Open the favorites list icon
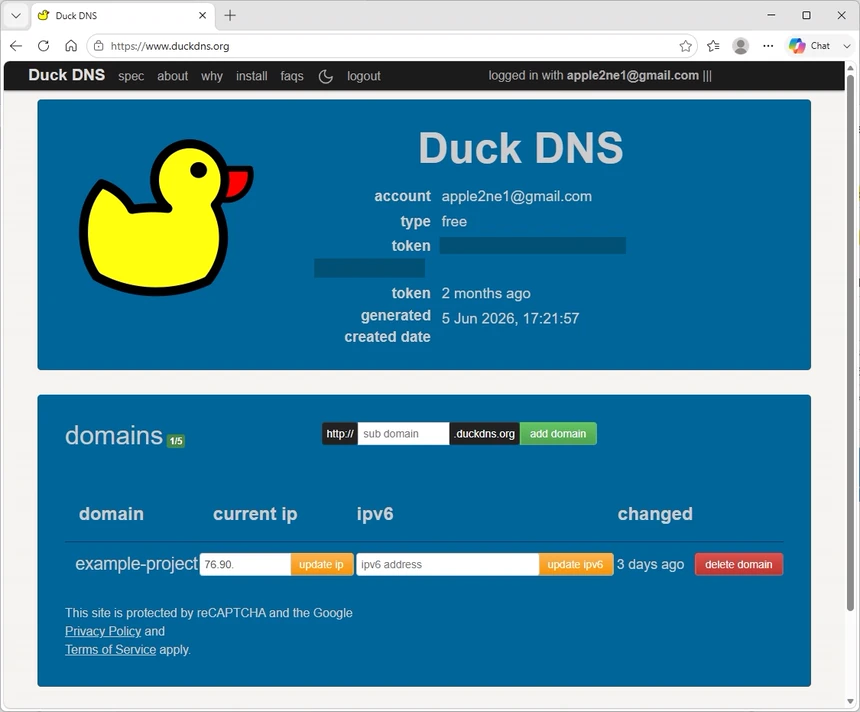 (713, 46)
